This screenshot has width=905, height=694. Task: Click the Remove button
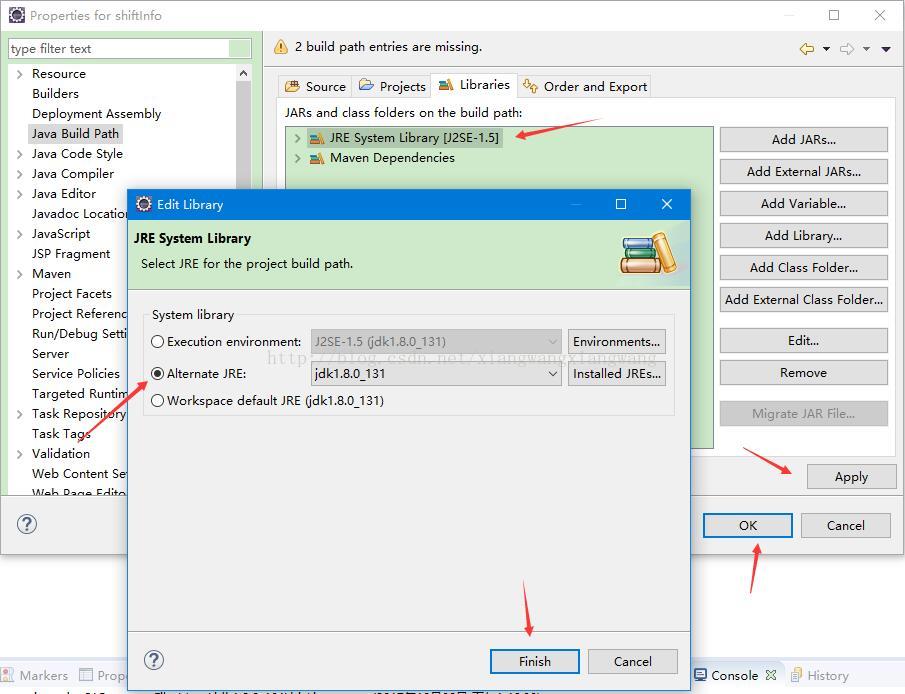803,372
